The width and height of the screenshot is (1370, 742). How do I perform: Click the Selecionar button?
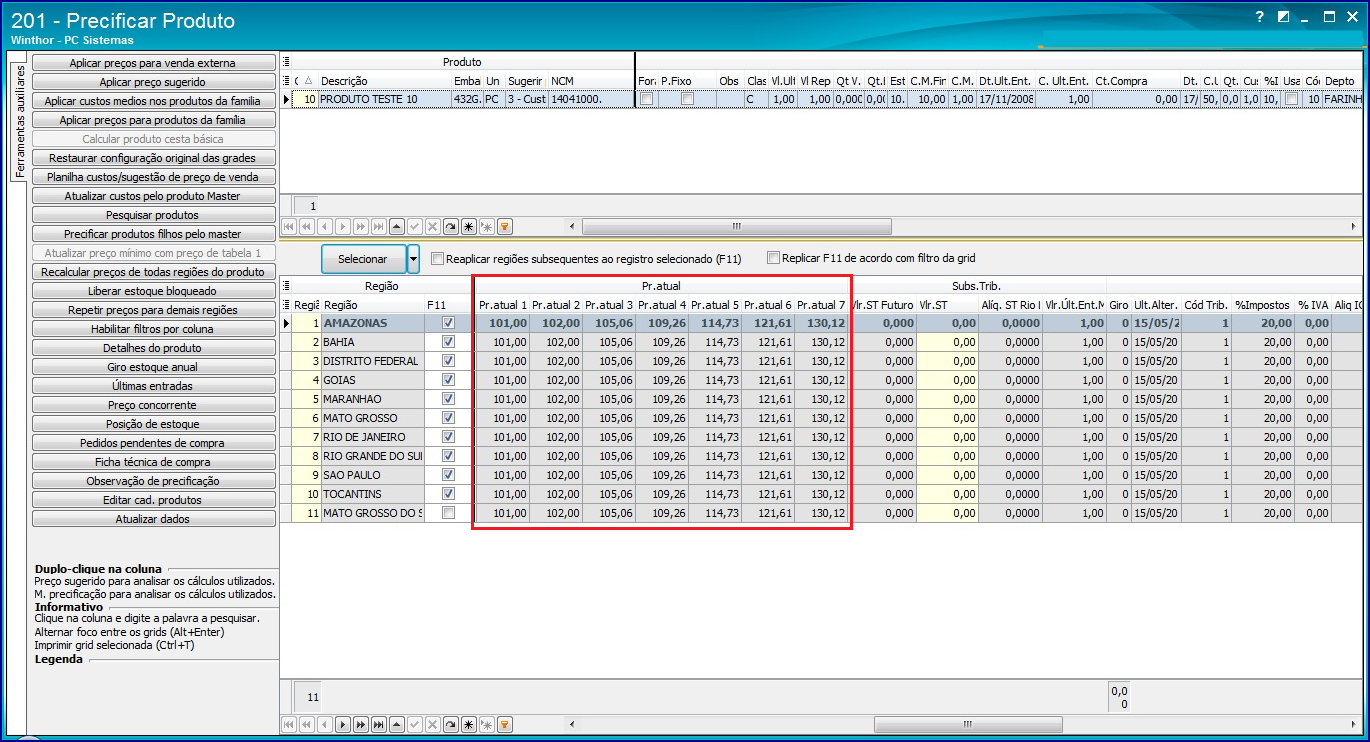(x=363, y=259)
